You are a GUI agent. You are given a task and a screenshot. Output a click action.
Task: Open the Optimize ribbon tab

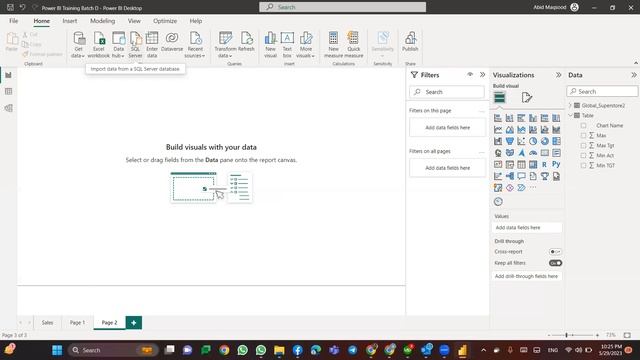pyautogui.click(x=165, y=21)
